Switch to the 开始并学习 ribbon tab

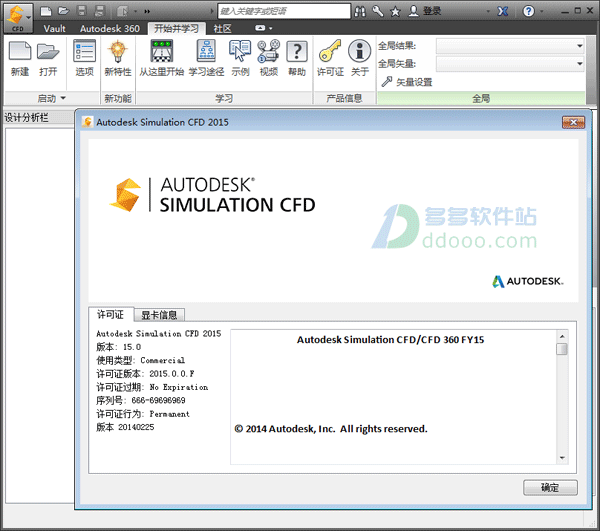[176, 28]
